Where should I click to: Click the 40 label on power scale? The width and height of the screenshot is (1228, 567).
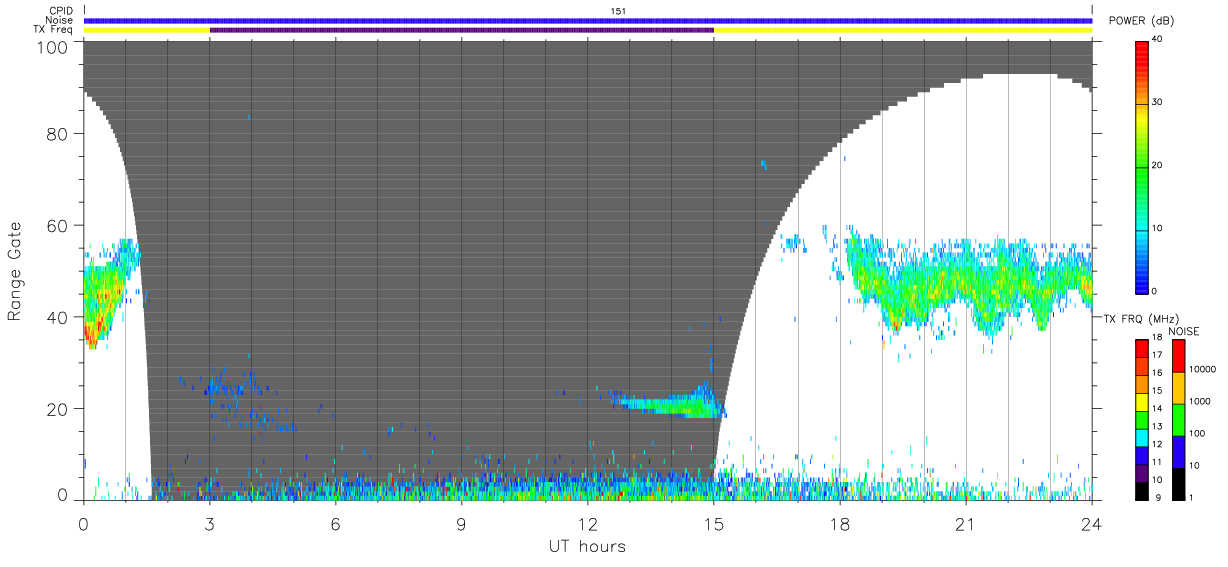1157,40
